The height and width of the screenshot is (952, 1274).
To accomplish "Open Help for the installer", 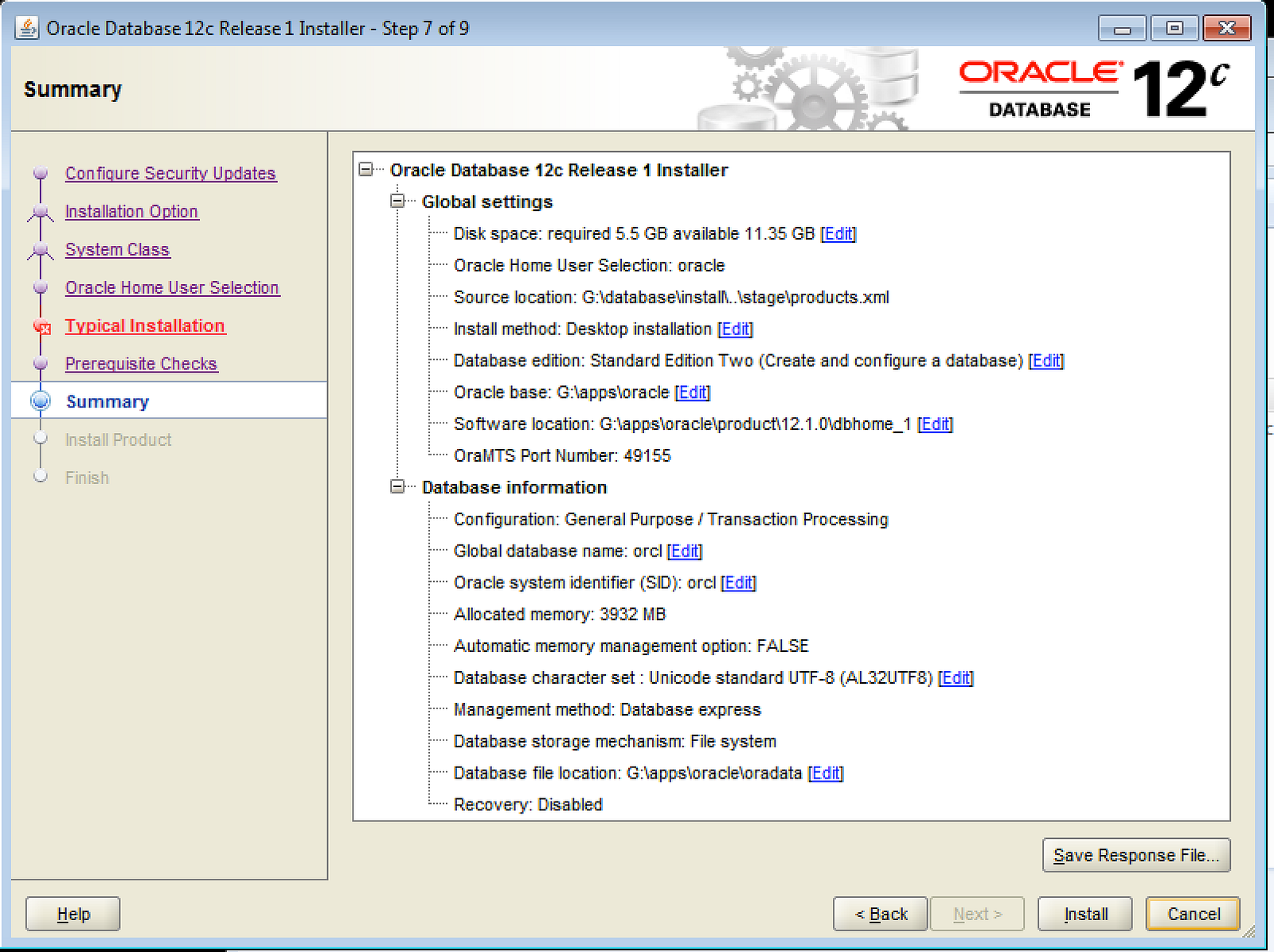I will (73, 914).
